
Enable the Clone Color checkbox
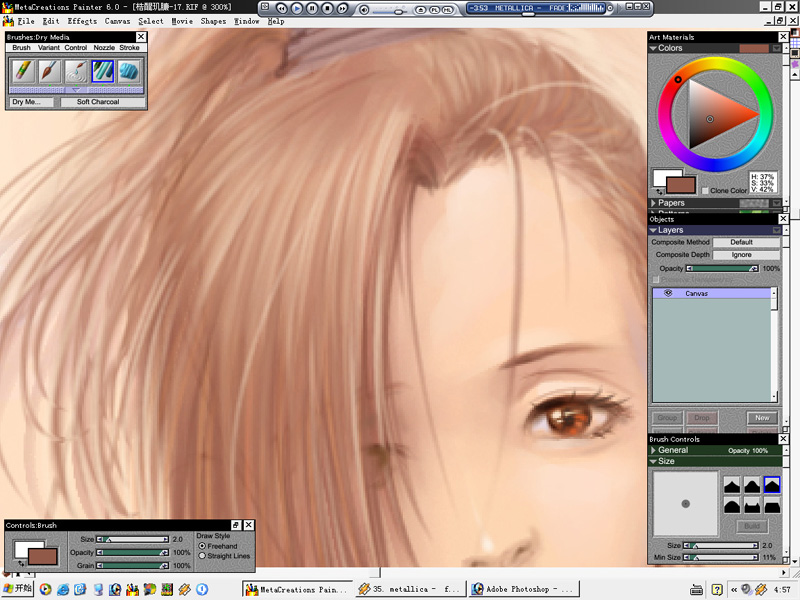coord(705,190)
